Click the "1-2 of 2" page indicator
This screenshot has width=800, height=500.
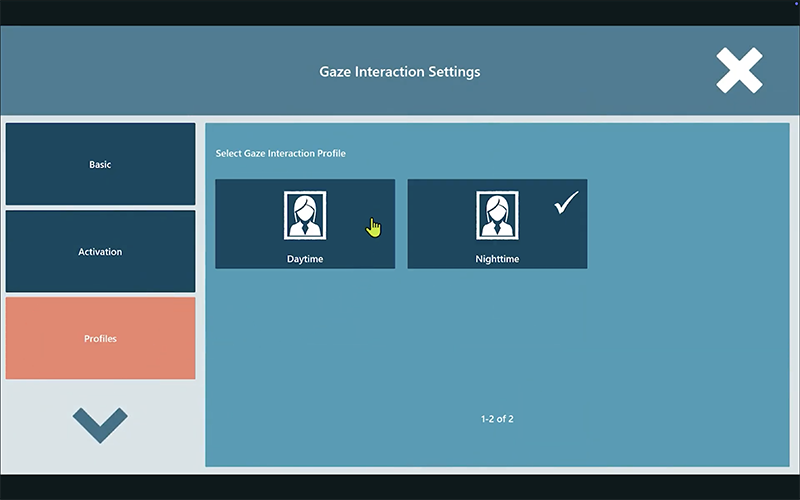pyautogui.click(x=497, y=419)
